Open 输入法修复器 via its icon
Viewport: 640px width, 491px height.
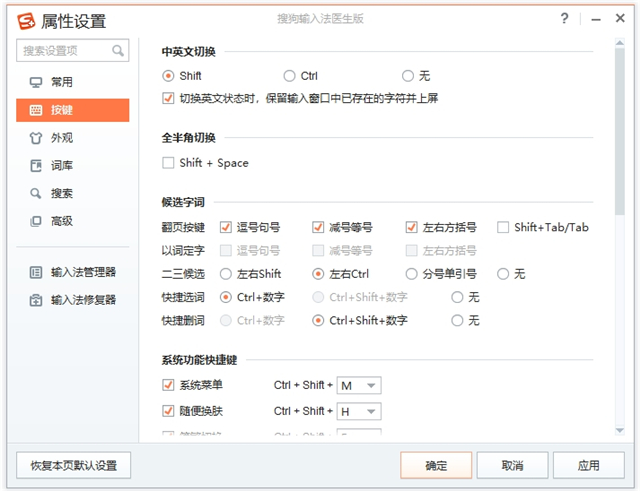coord(36,299)
